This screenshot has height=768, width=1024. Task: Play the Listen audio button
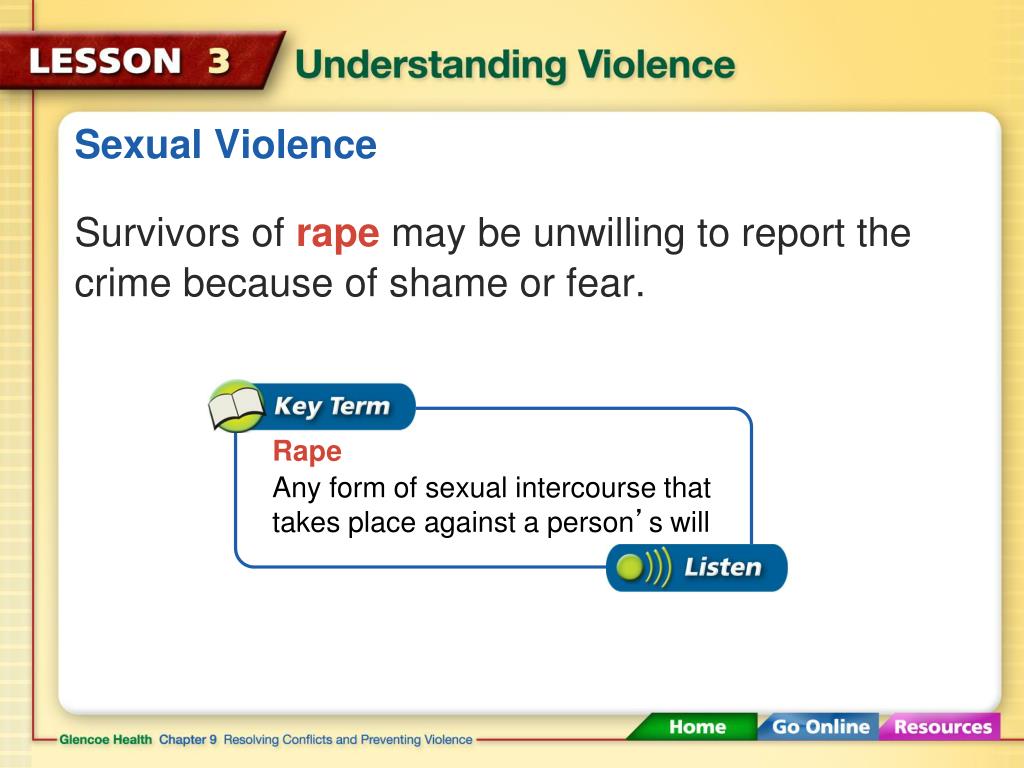(x=697, y=568)
